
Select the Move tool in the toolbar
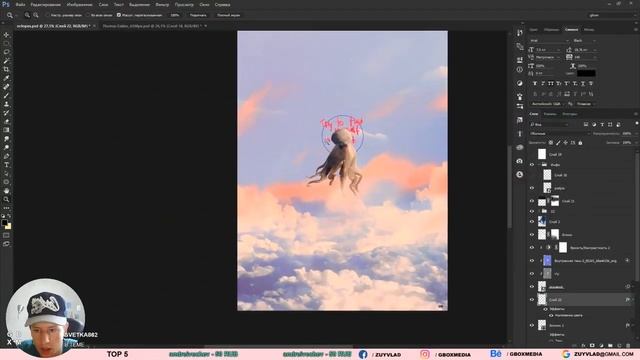point(6,35)
